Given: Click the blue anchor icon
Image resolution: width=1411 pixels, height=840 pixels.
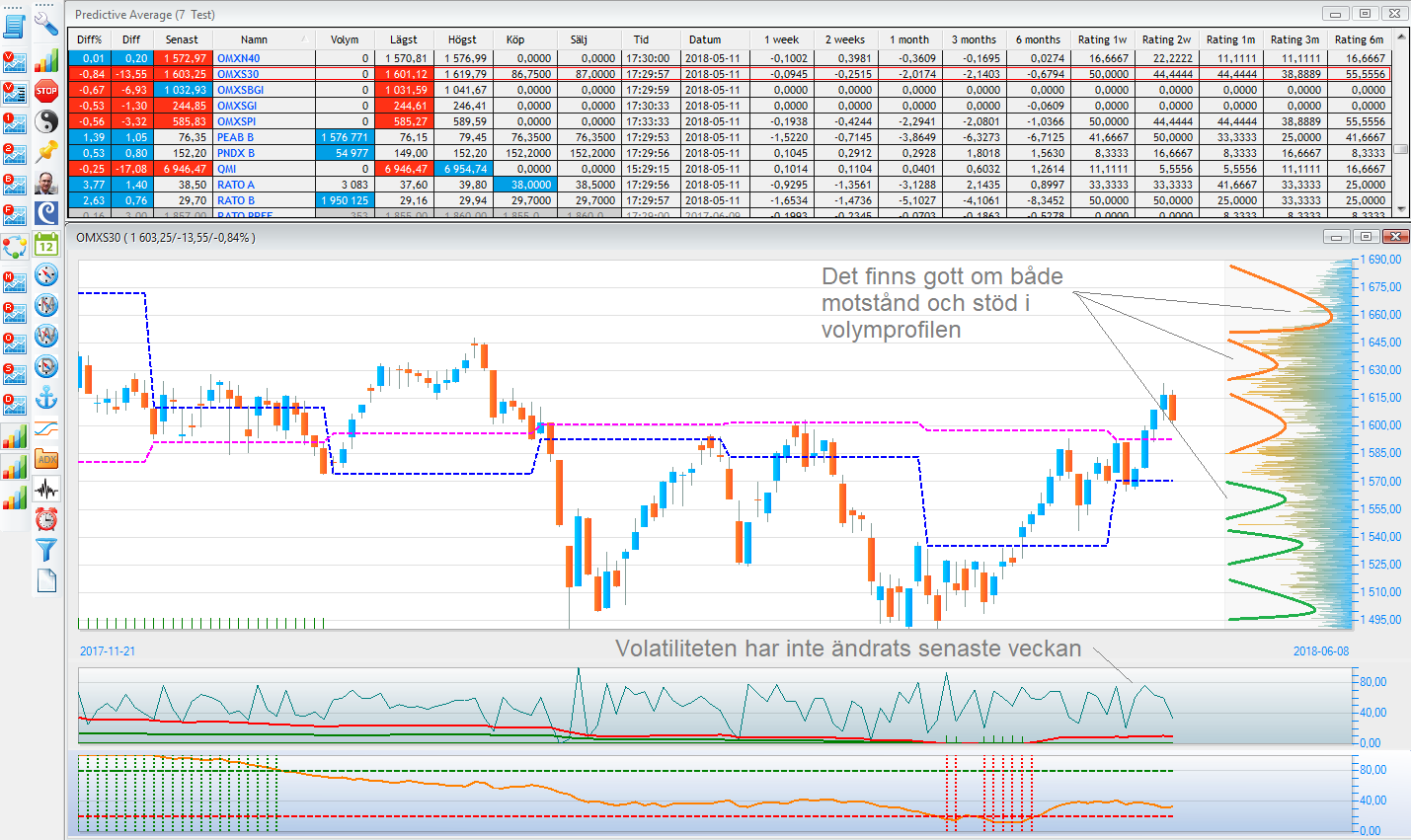Looking at the screenshot, I should pyautogui.click(x=46, y=398).
